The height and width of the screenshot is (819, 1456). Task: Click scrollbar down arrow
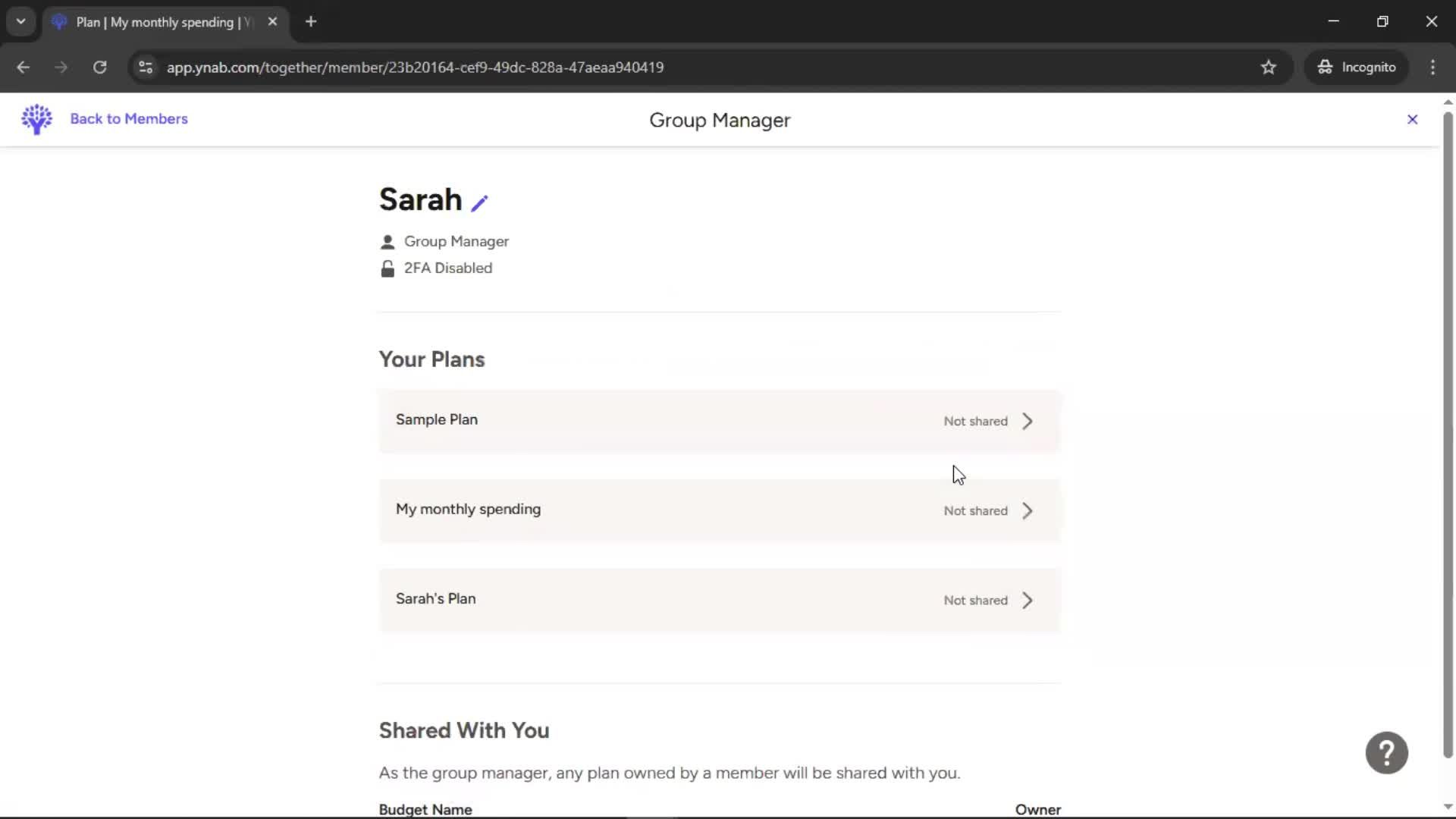point(1448,807)
